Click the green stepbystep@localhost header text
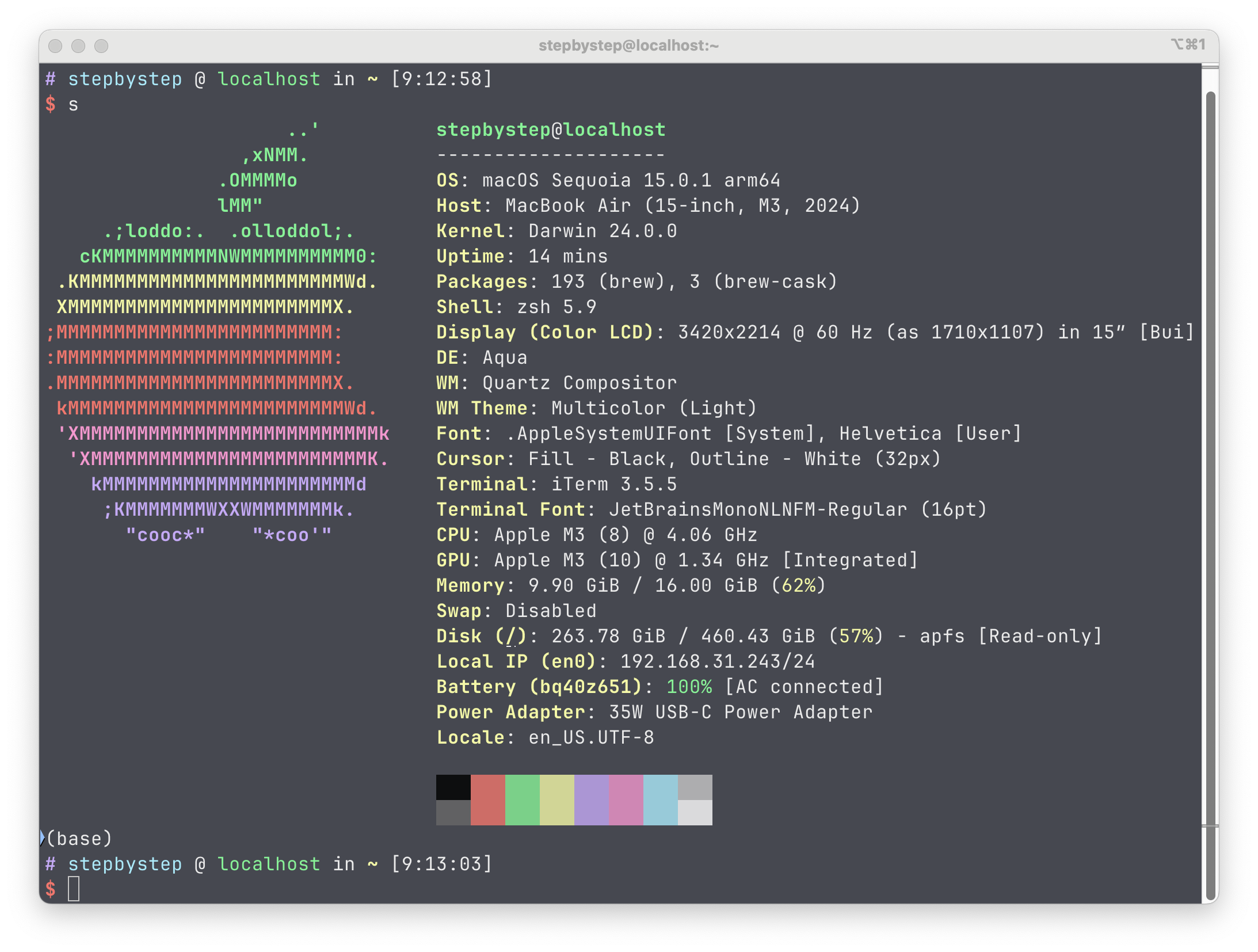The image size is (1258, 952). [x=551, y=130]
